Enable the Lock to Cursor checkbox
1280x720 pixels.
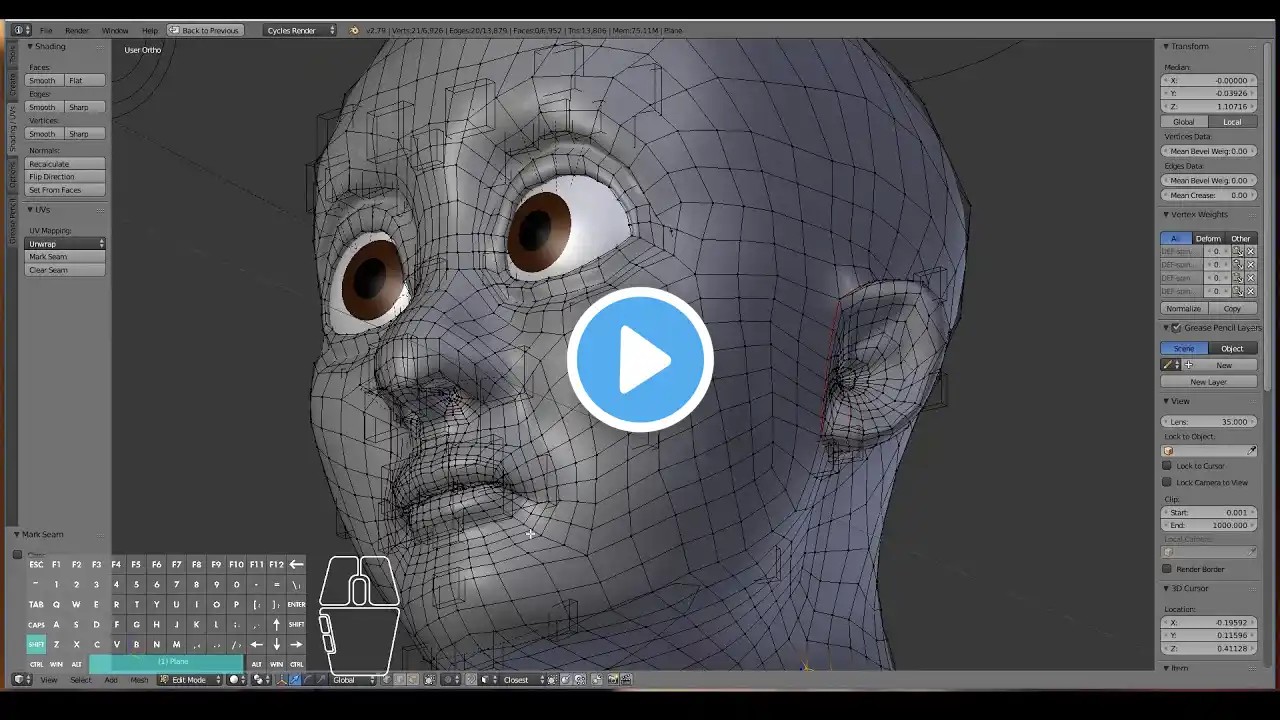(x=1167, y=466)
